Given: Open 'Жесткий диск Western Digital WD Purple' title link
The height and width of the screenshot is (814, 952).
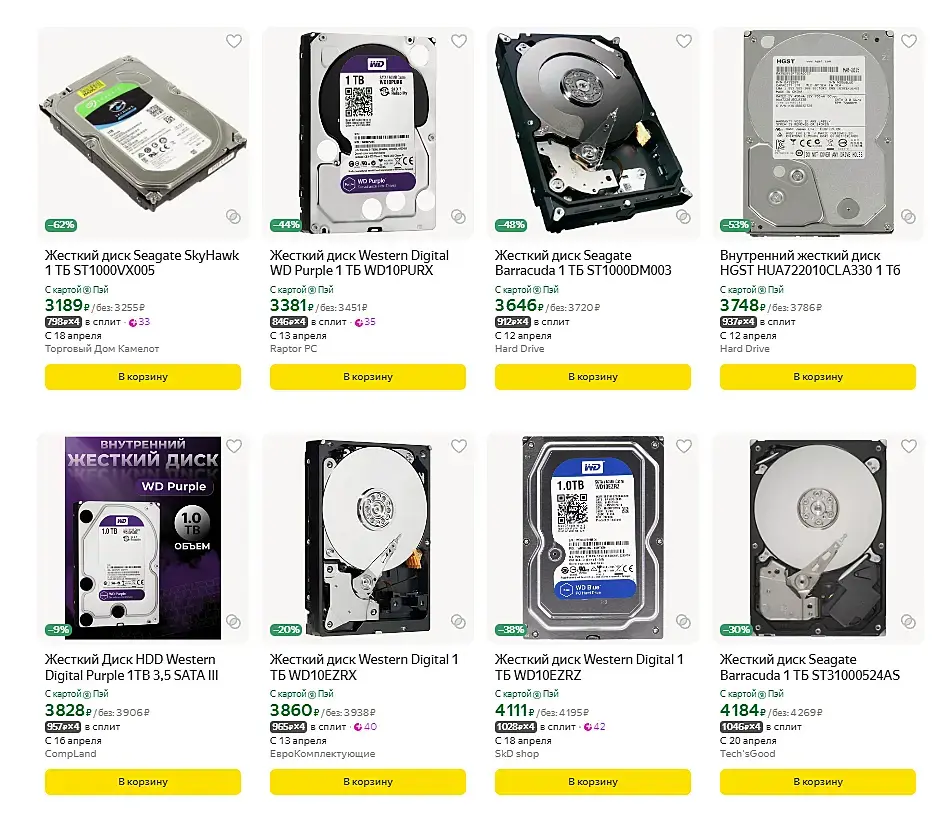Looking at the screenshot, I should click(359, 263).
